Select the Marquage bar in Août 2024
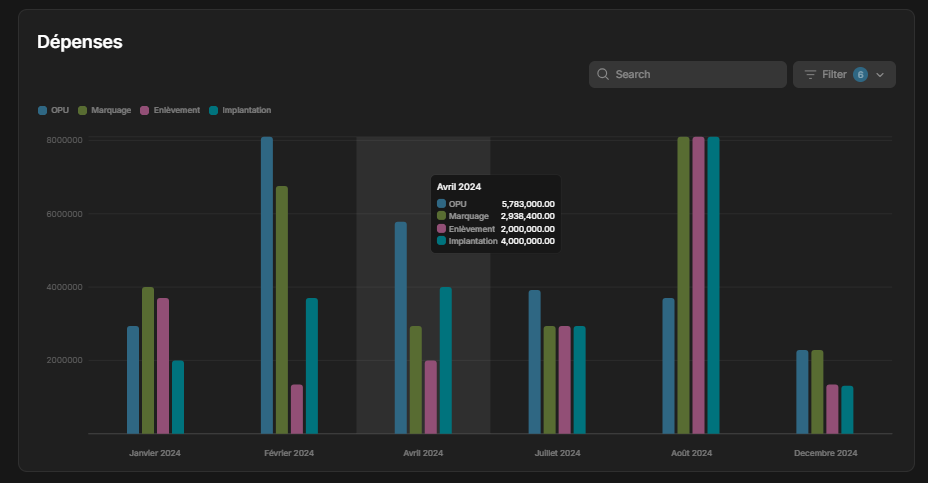This screenshot has height=483, width=928. [684, 285]
